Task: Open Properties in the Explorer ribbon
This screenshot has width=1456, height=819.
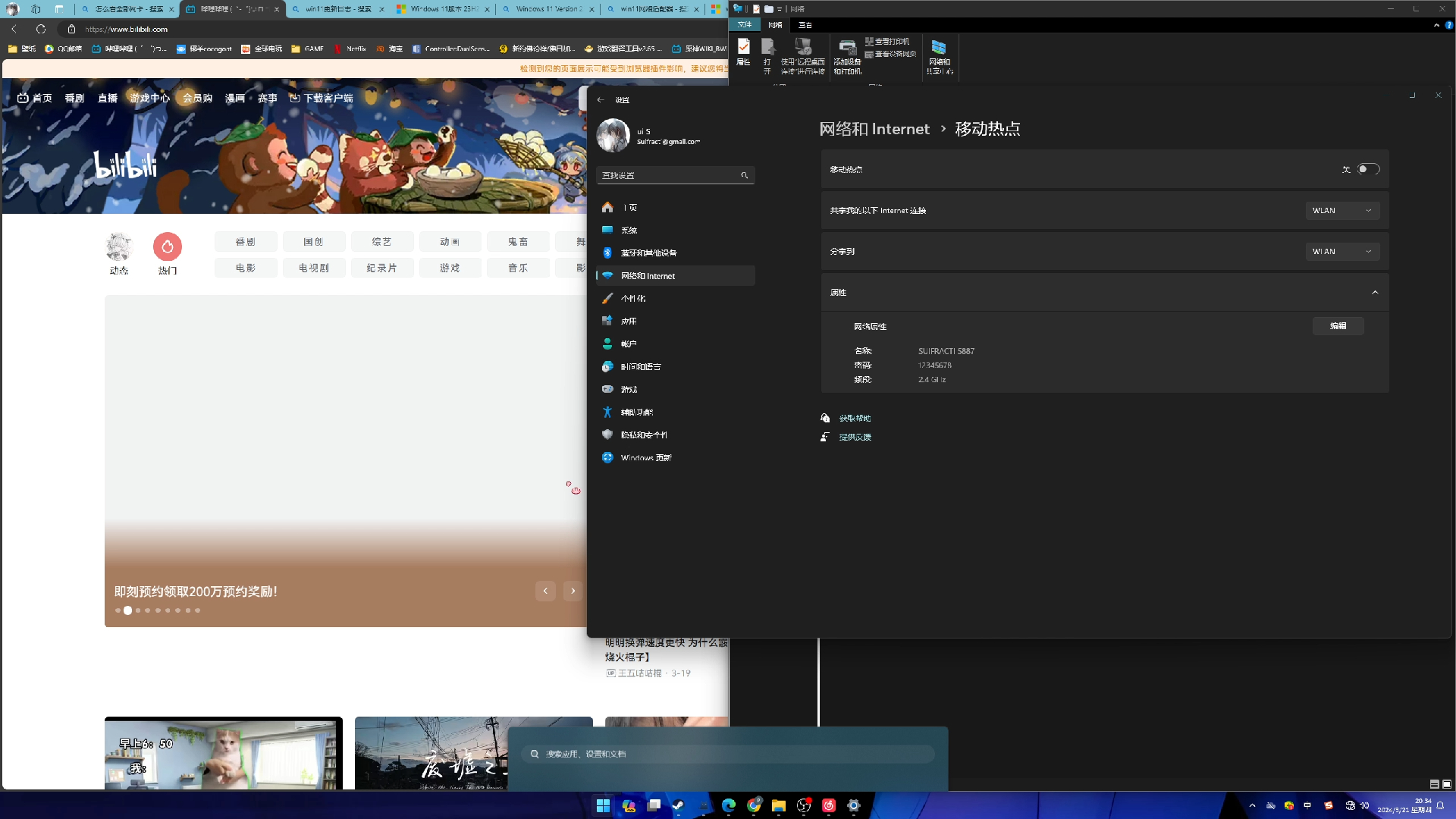Action: 743,55
